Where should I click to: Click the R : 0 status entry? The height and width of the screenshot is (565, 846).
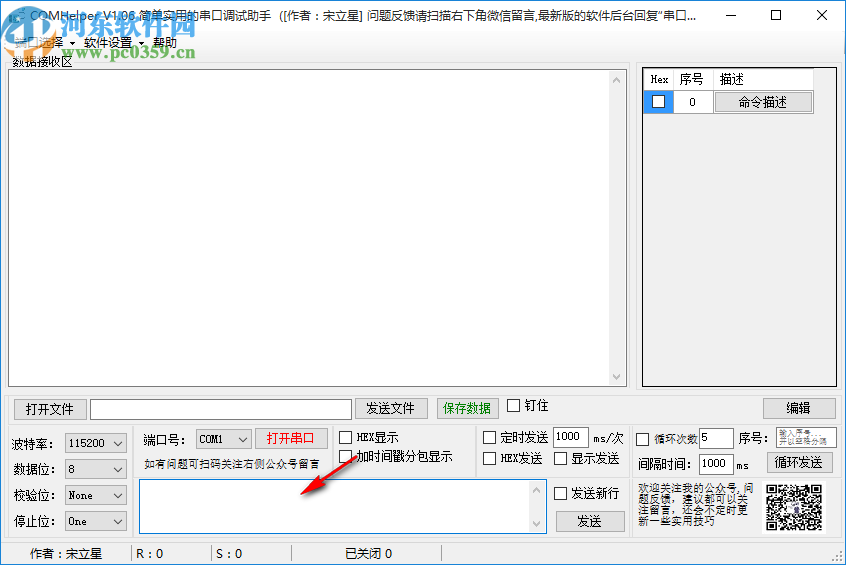(150, 554)
